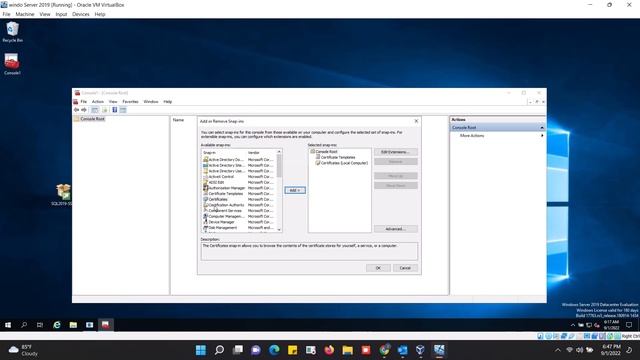Click scroll down arrow of snap-ins list

coord(279,230)
